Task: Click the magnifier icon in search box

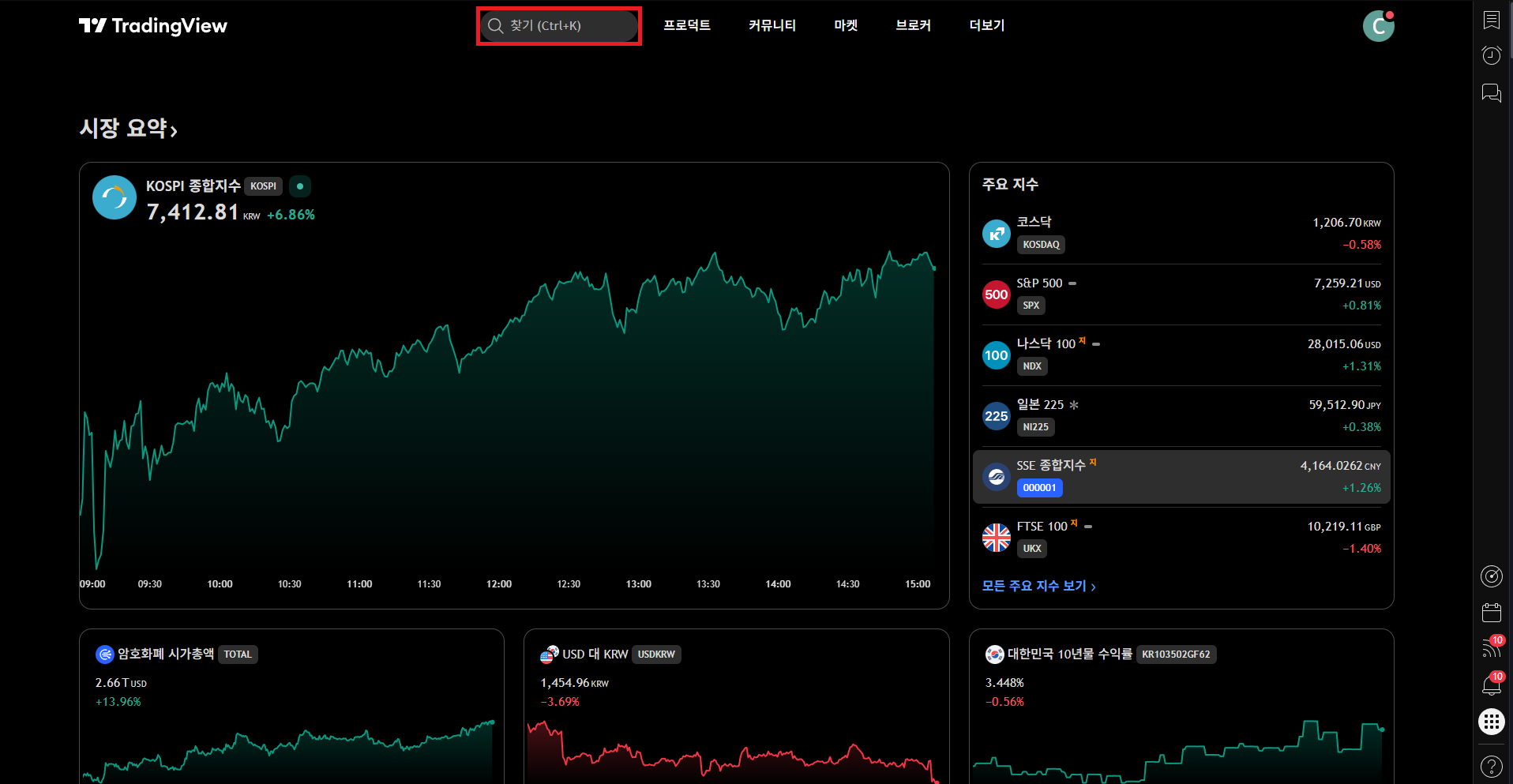Action: [x=496, y=26]
